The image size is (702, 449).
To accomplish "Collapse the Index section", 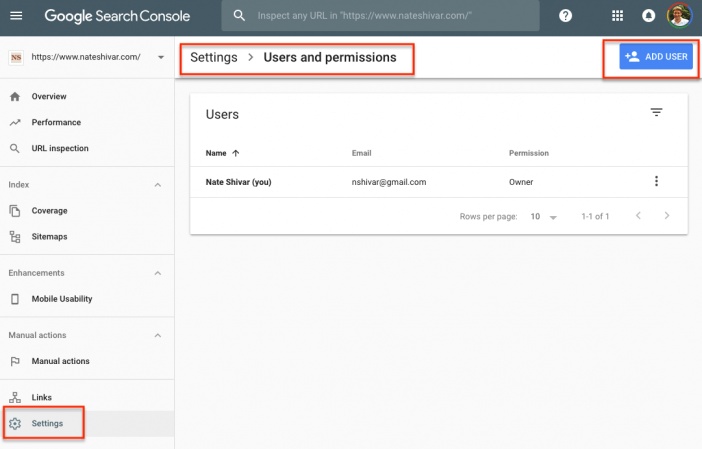I will point(158,185).
